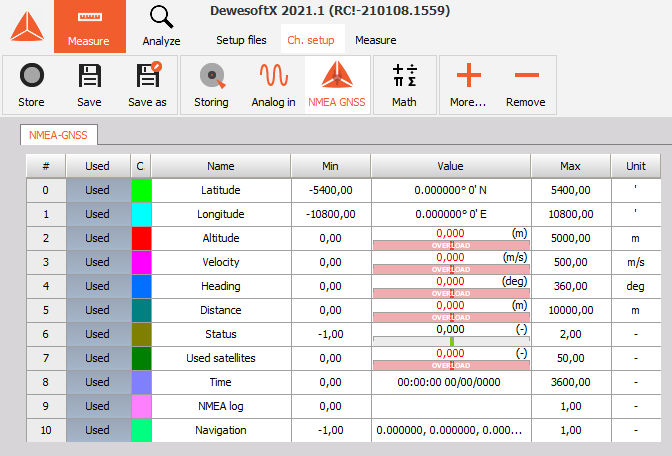The height and width of the screenshot is (456, 672).
Task: Select the Used satellites name cell
Action: [x=221, y=358]
